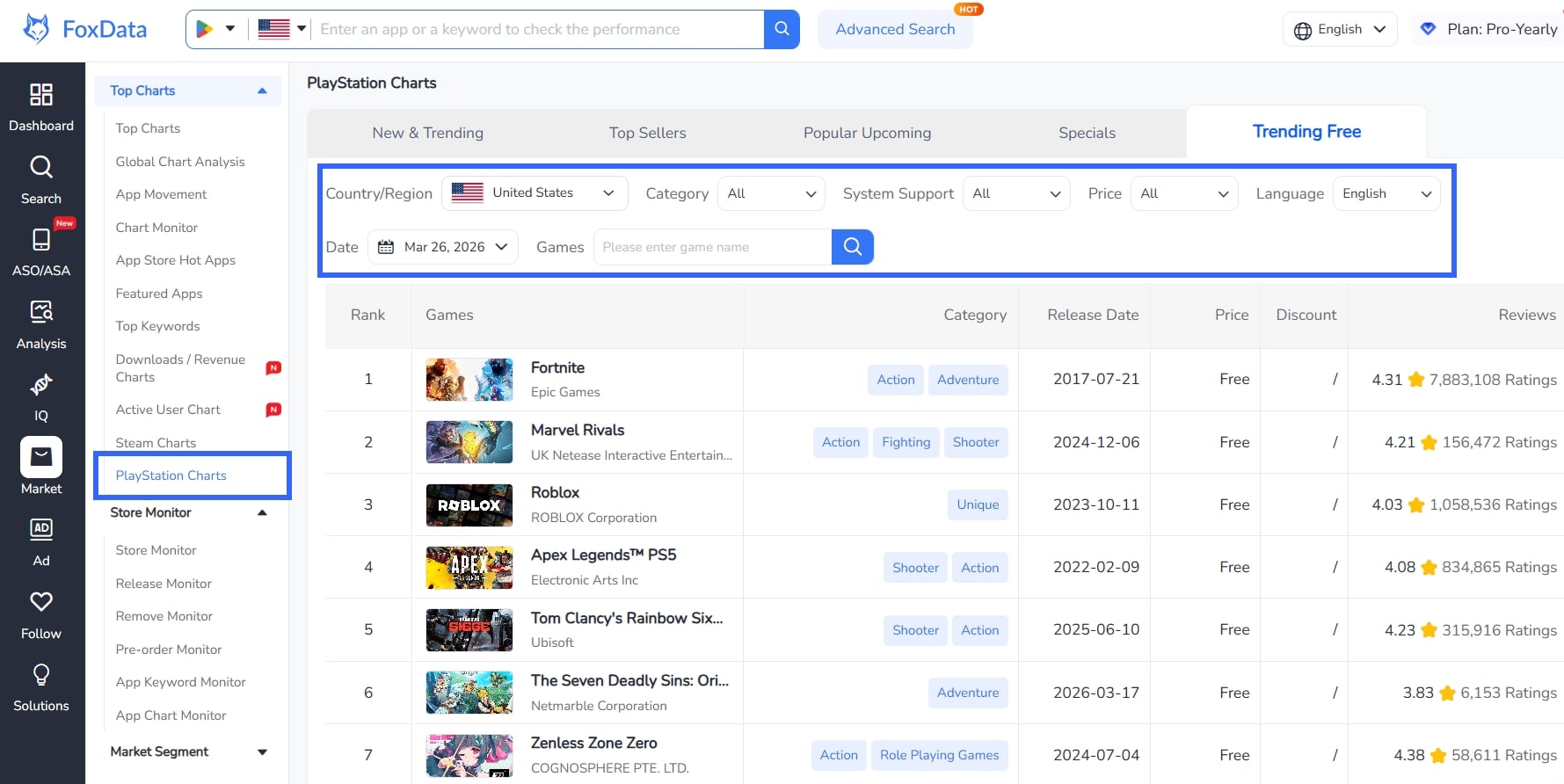Screen dimensions: 1564x784
Task: Open the Zenless Zone Zero game link
Action: 593,743
